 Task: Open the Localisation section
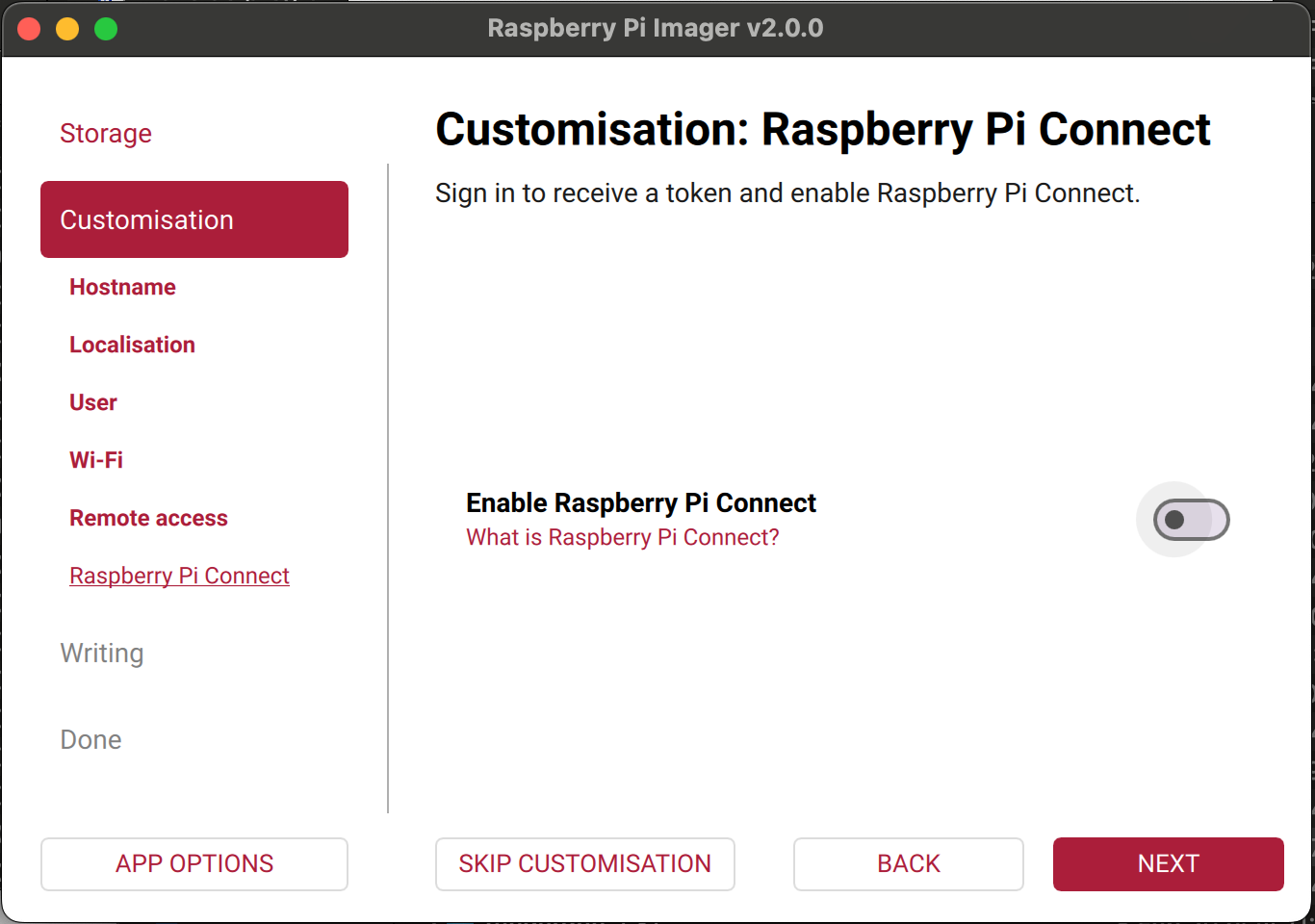[x=132, y=345]
